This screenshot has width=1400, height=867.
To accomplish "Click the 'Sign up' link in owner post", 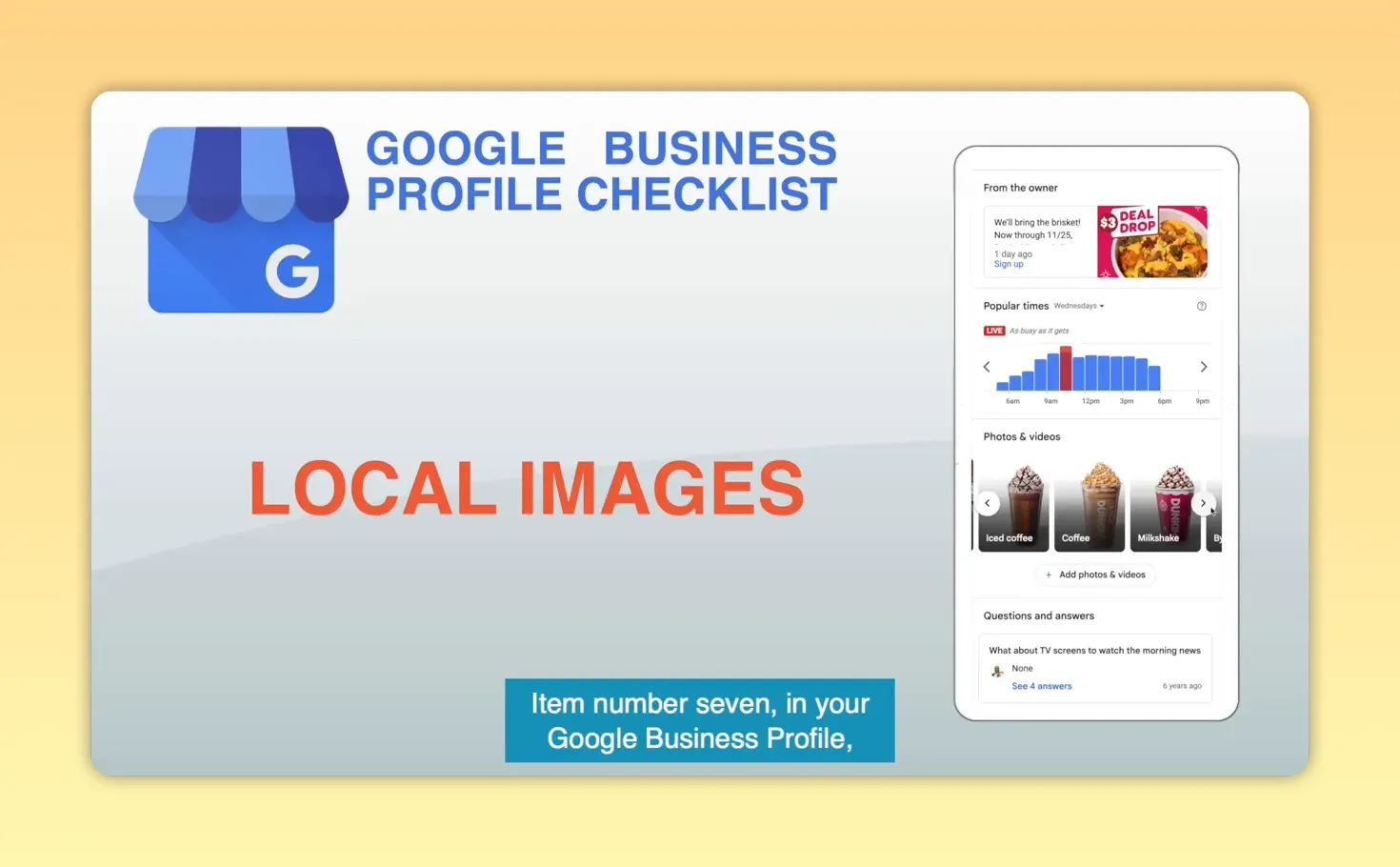I will click(1009, 264).
